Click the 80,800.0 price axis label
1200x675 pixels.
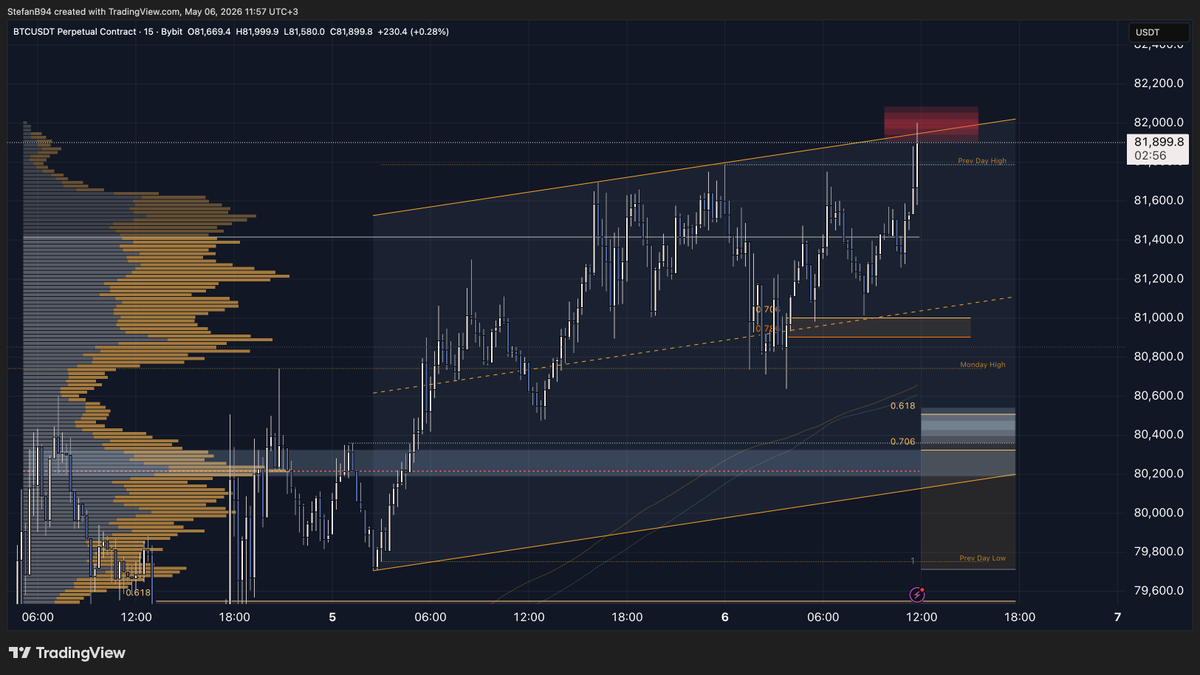[1159, 356]
